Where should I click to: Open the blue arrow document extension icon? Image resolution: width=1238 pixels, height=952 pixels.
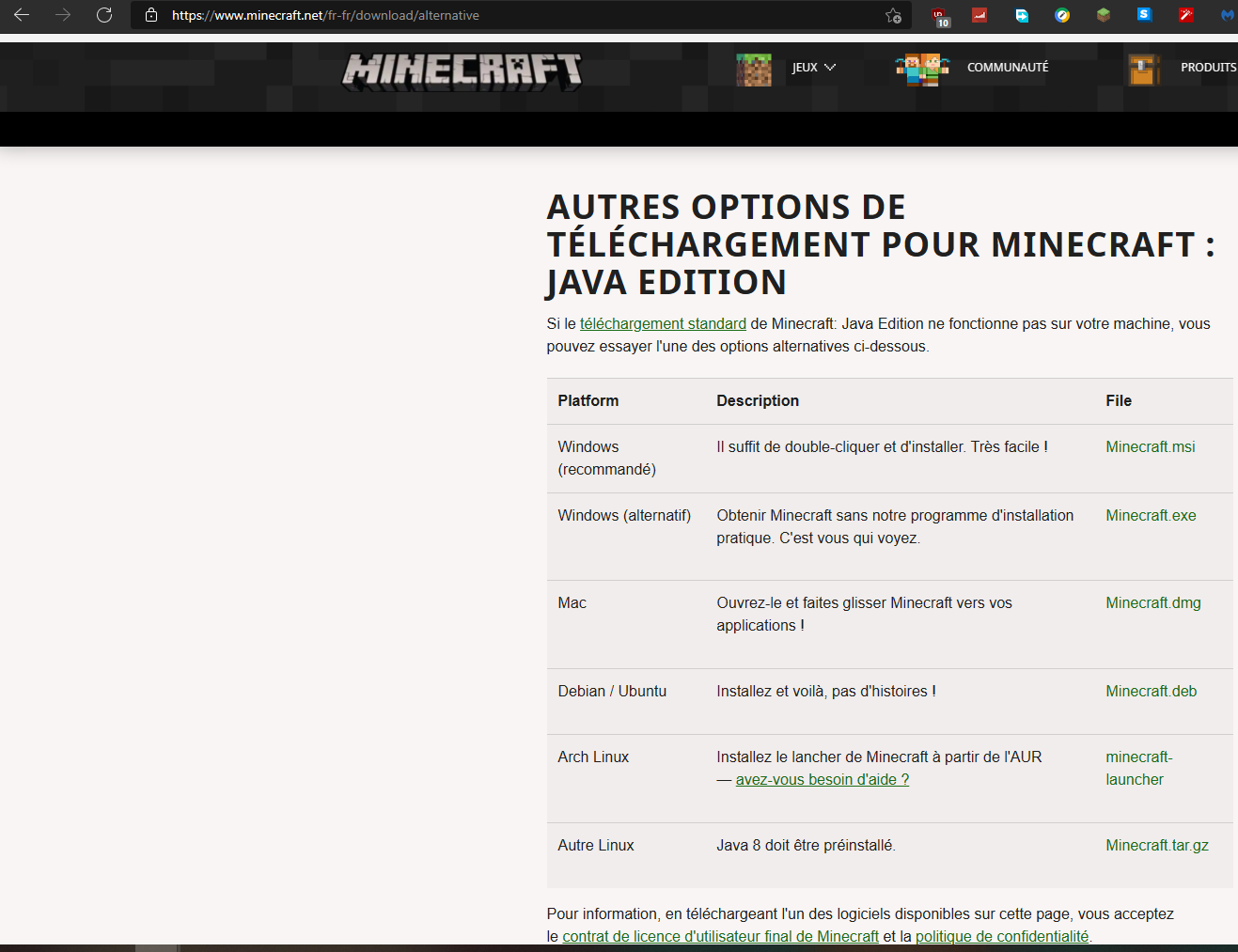click(1022, 15)
